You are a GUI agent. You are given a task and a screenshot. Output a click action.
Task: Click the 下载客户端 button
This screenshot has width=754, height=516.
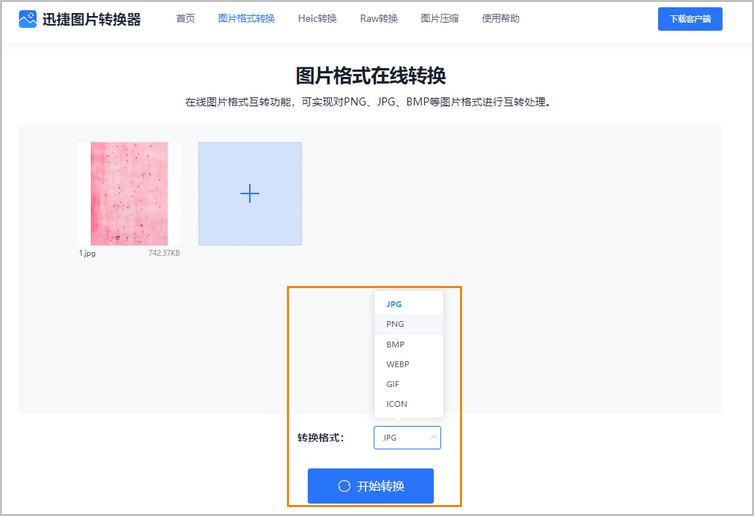690,19
